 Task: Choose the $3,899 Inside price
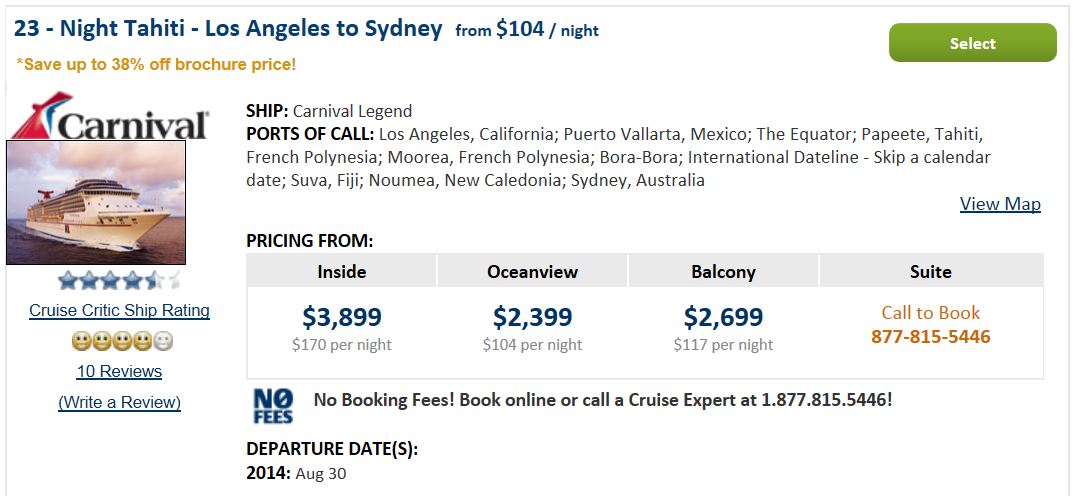point(341,317)
